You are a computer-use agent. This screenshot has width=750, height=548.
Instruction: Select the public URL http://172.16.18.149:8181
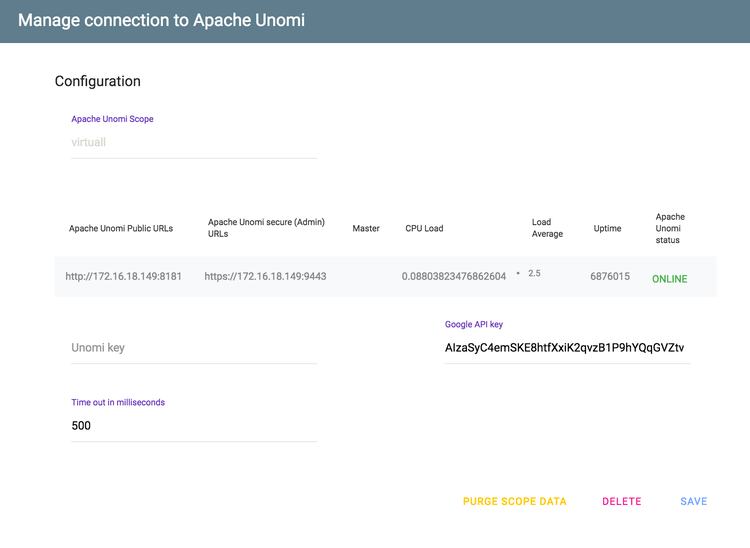[x=123, y=276]
